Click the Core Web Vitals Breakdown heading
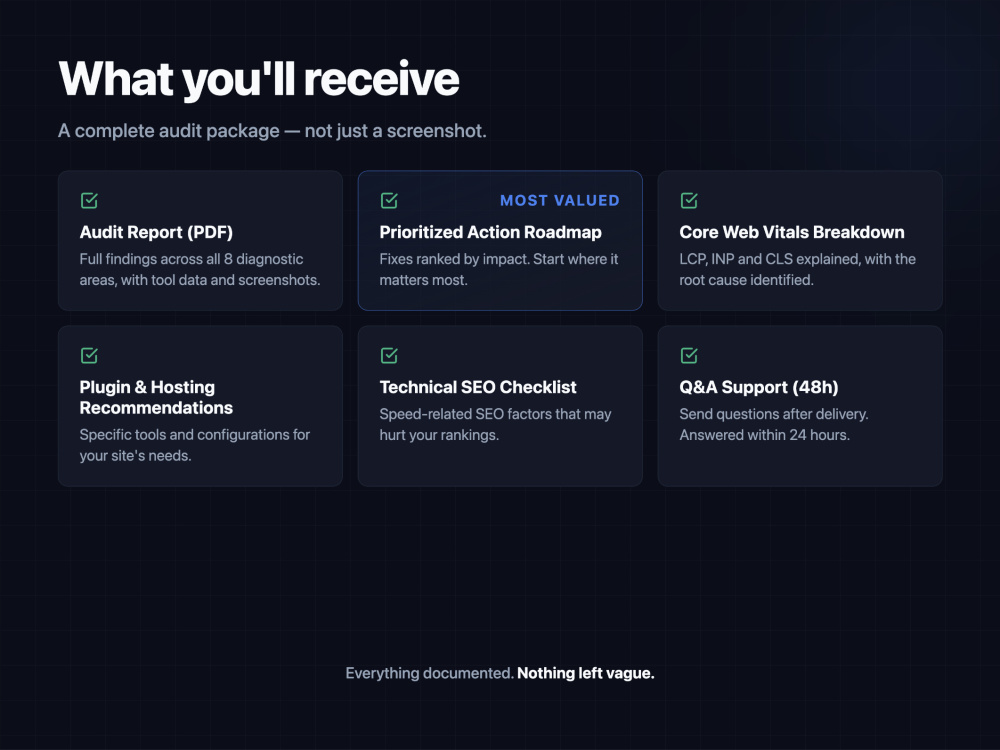This screenshot has height=750, width=1000. [x=791, y=232]
